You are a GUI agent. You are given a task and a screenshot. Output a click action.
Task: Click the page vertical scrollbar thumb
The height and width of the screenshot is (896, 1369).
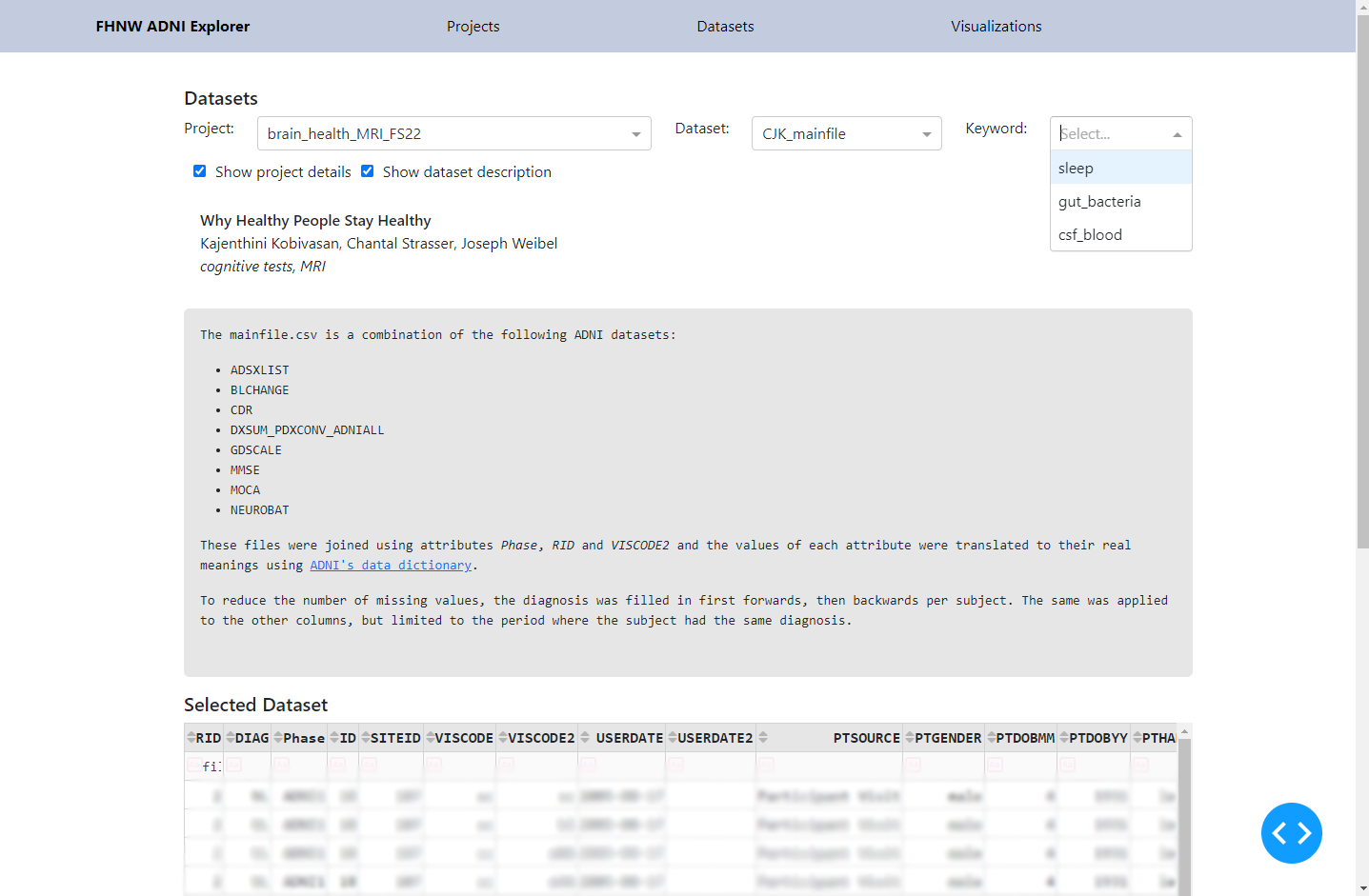pos(1362,282)
